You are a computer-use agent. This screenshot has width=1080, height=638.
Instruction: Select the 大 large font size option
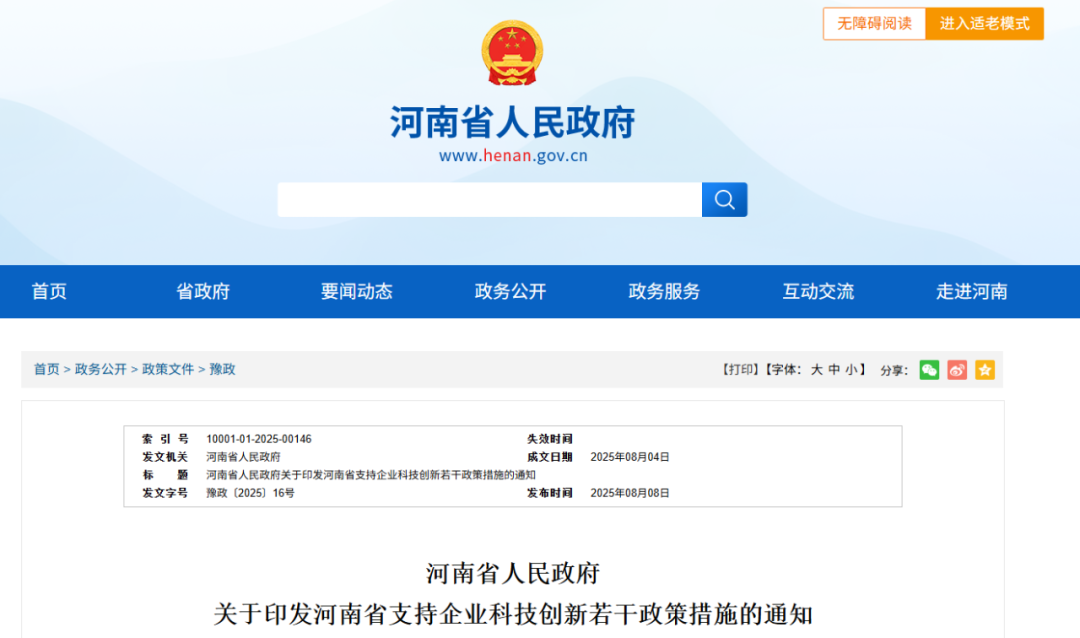(x=816, y=368)
